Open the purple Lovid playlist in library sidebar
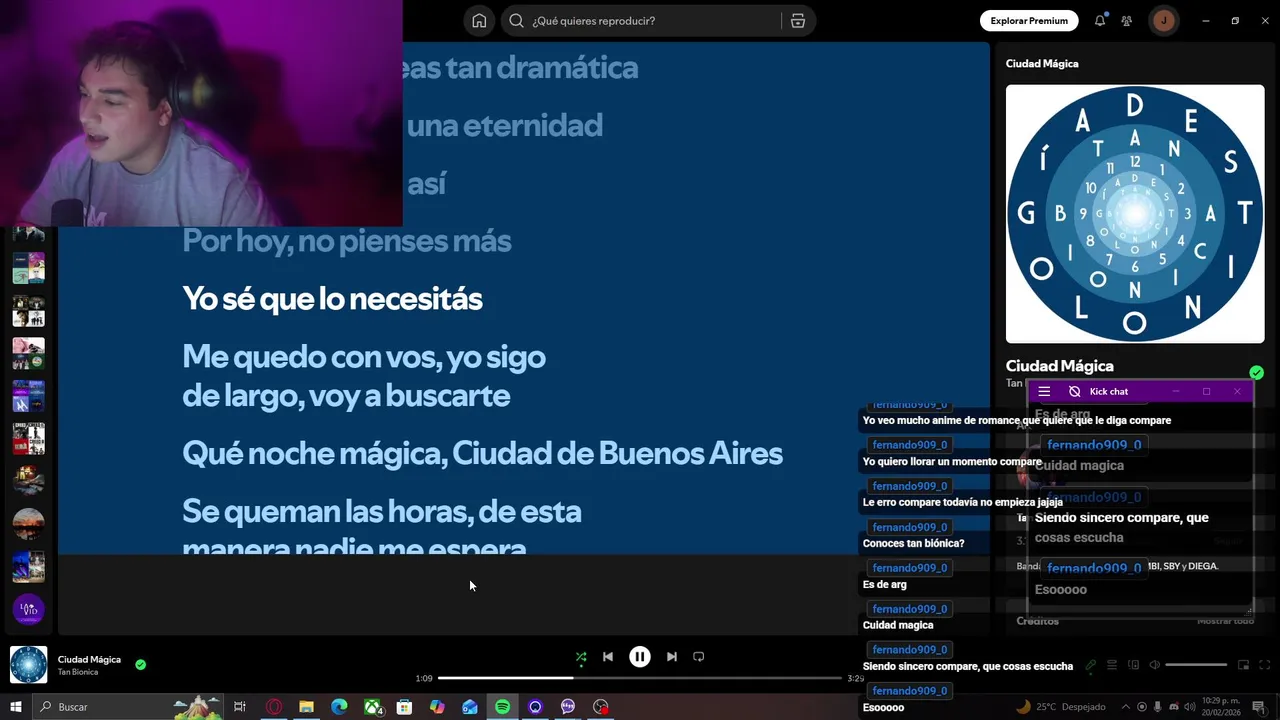Viewport: 1280px width, 720px height. pos(28,609)
